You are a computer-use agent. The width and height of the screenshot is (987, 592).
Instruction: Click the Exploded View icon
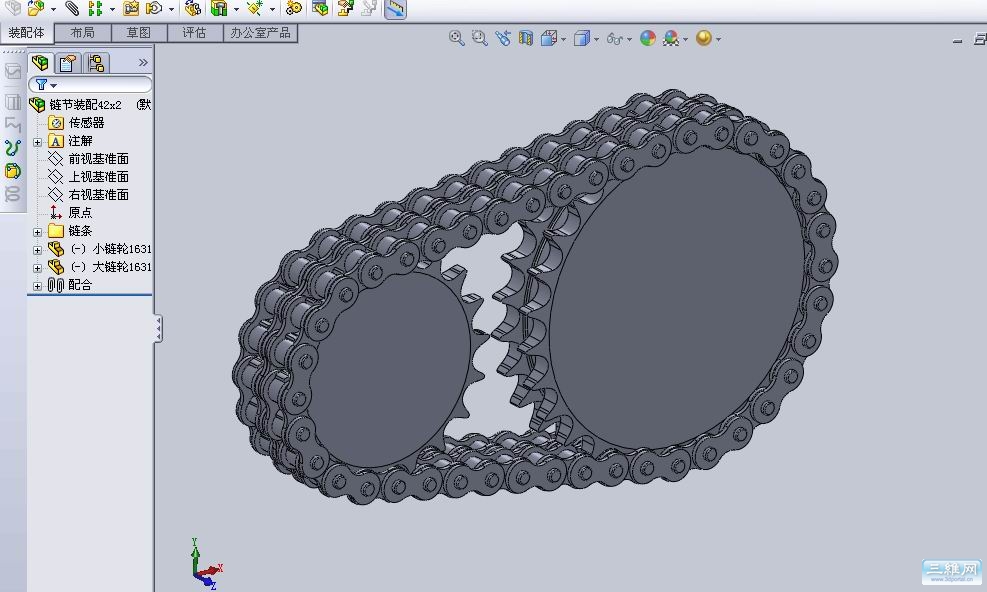click(x=346, y=8)
